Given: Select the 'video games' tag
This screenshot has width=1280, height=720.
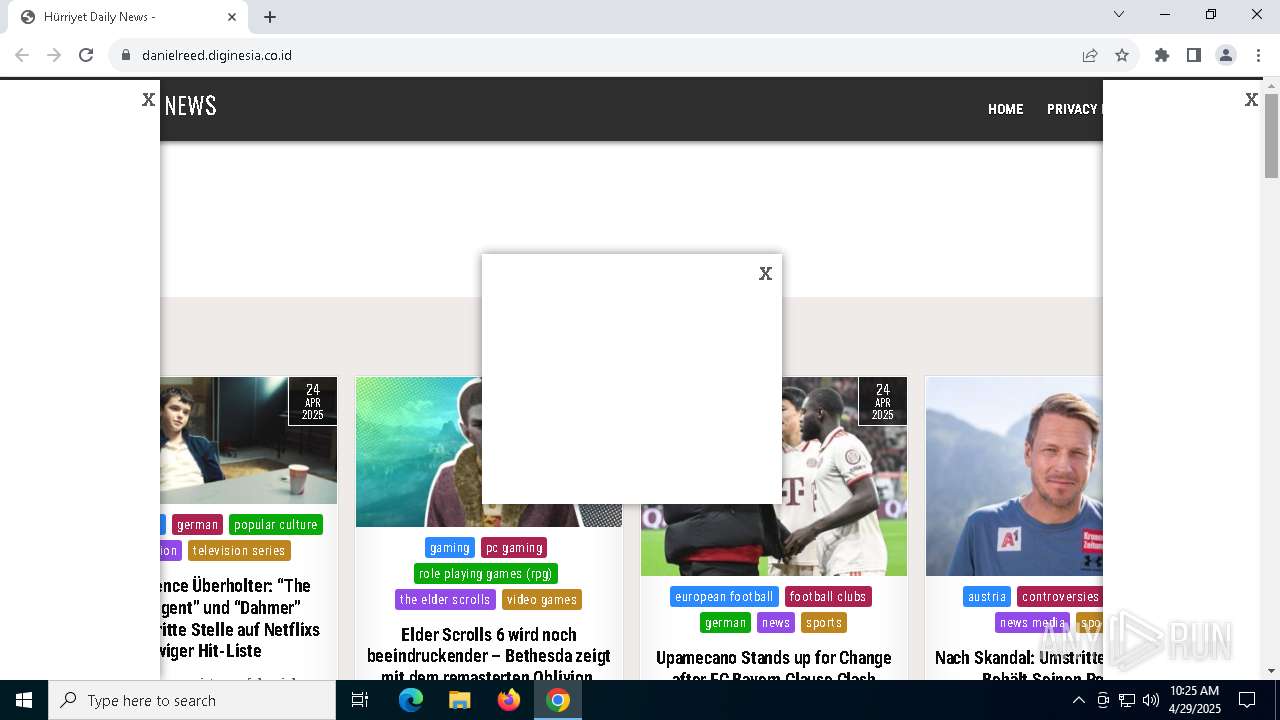Looking at the screenshot, I should click(x=542, y=600).
